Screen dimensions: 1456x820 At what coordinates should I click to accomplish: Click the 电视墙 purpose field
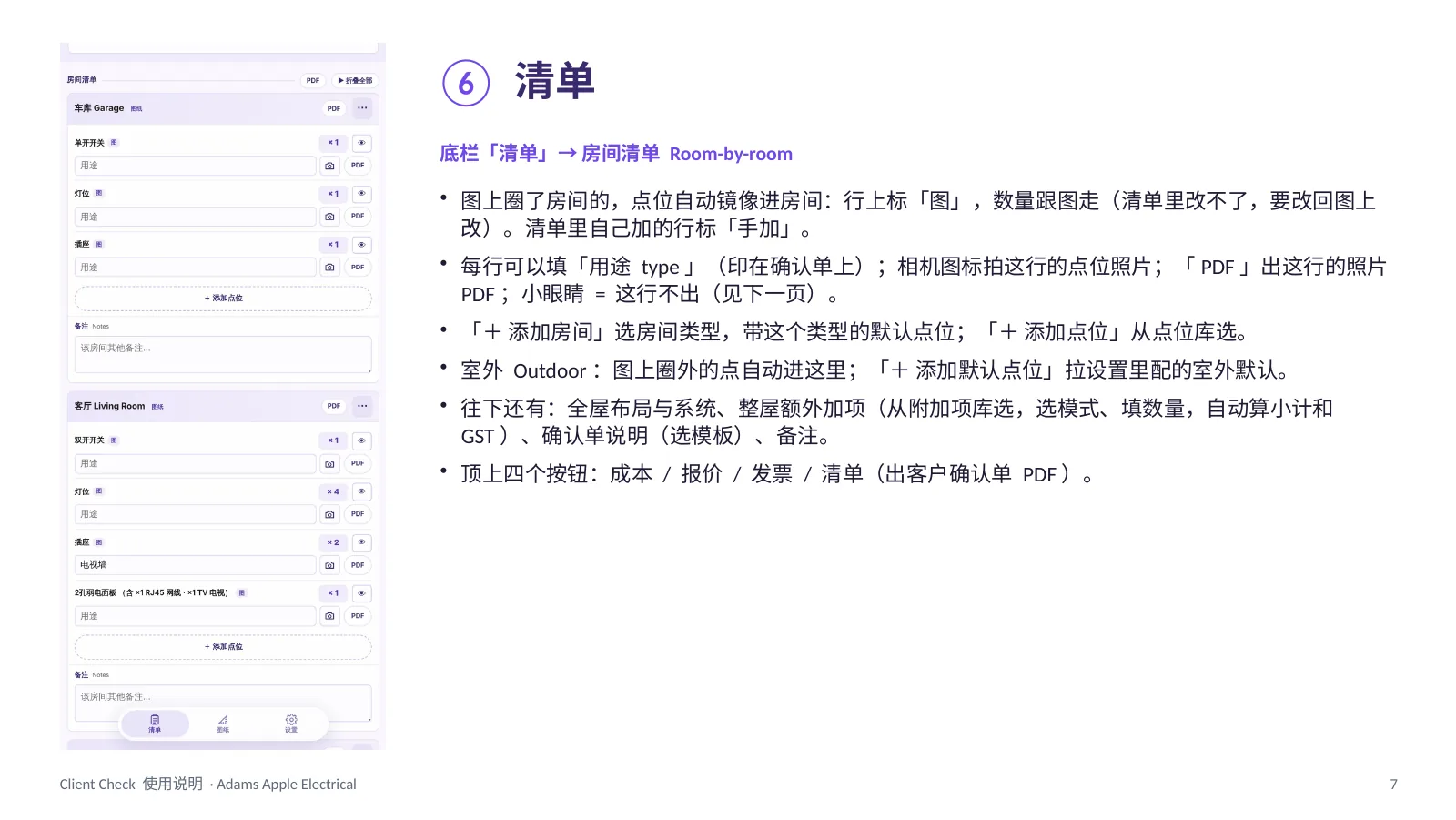[x=195, y=565]
